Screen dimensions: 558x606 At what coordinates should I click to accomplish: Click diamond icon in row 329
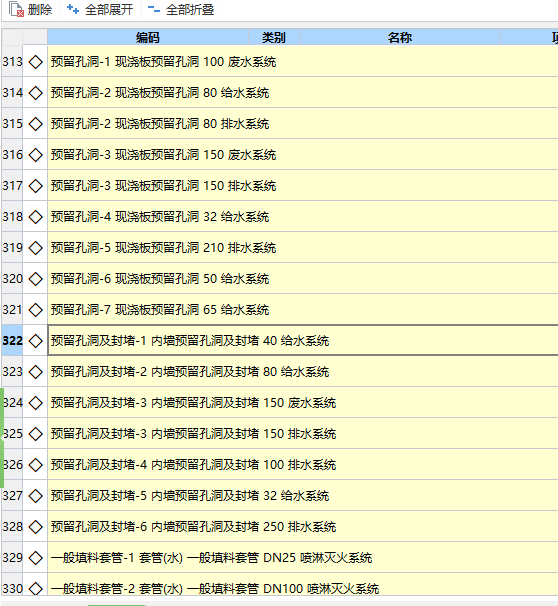pos(36,558)
